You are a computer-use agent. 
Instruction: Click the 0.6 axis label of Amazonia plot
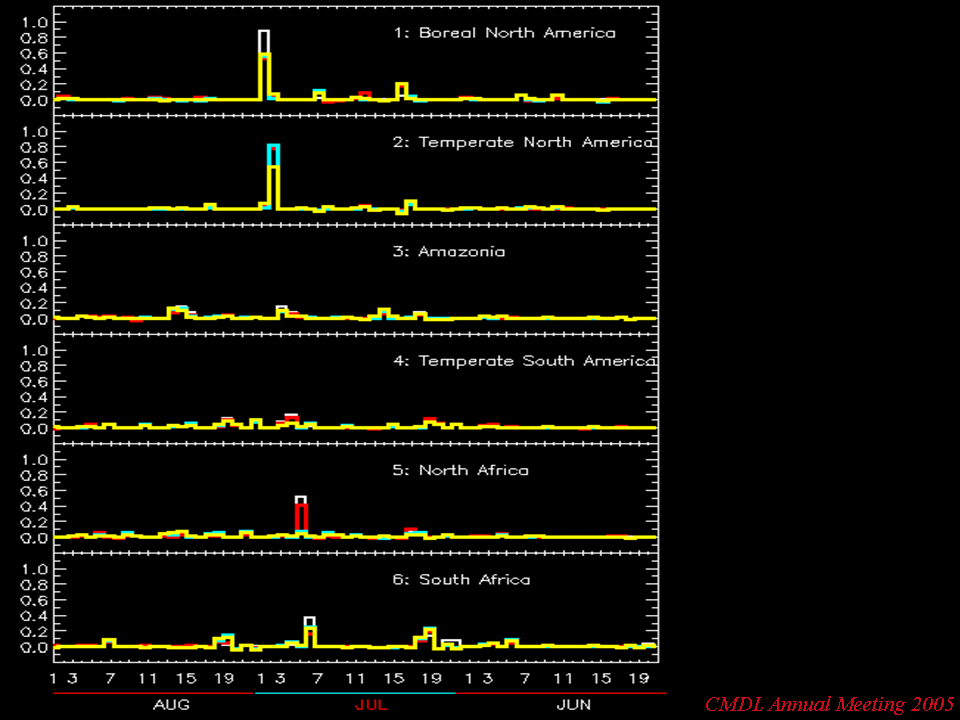(x=34, y=272)
